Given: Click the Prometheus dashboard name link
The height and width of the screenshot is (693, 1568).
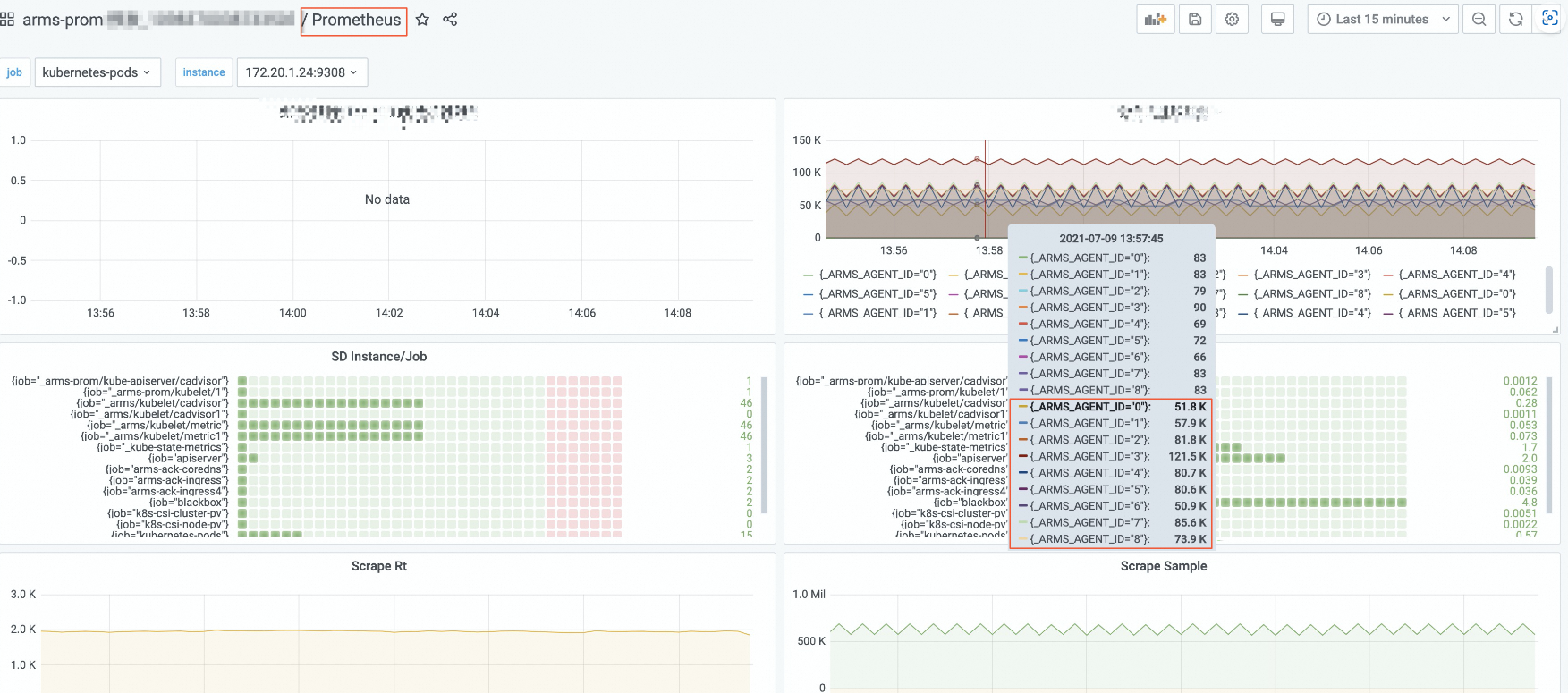Looking at the screenshot, I should [x=355, y=21].
